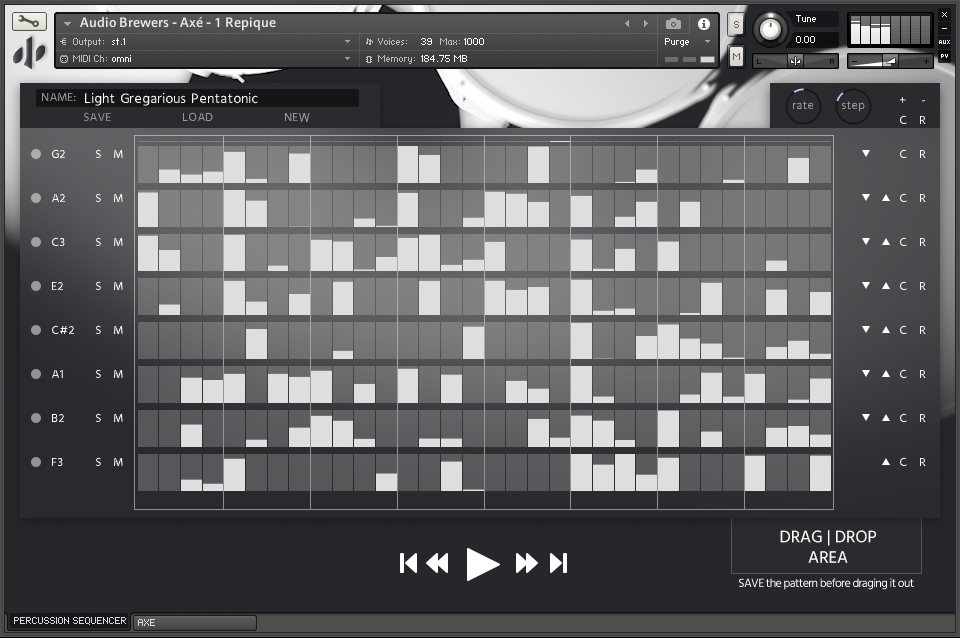960x638 pixels.
Task: Toggle the B2 row enable dot
Action: point(36,418)
